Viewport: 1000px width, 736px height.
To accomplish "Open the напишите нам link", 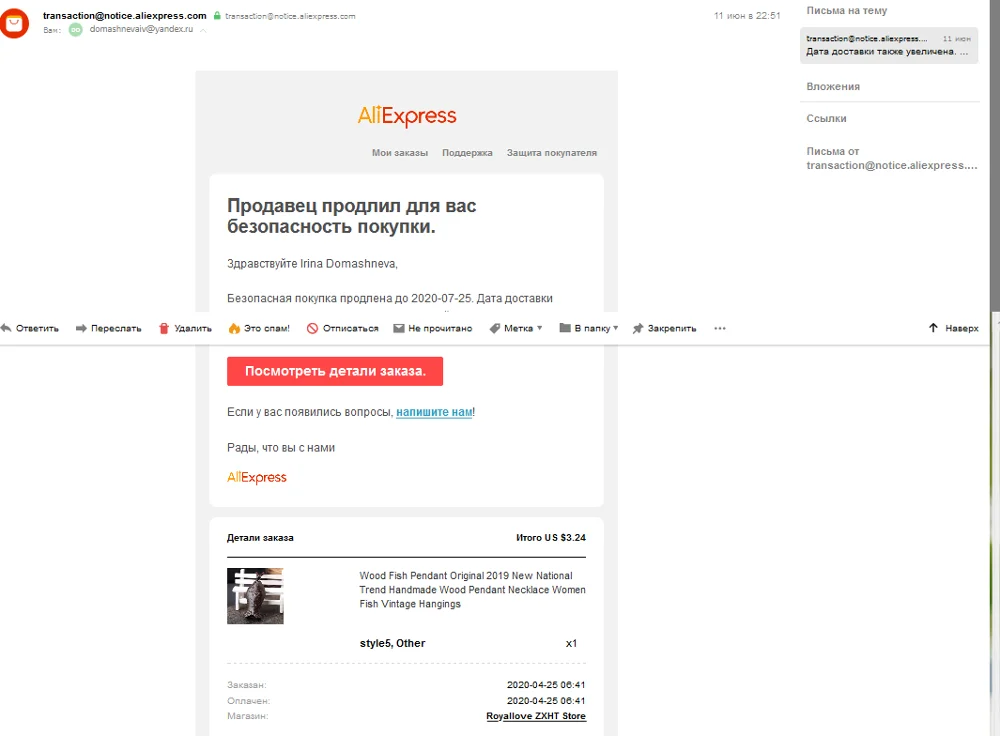I will click(x=434, y=412).
